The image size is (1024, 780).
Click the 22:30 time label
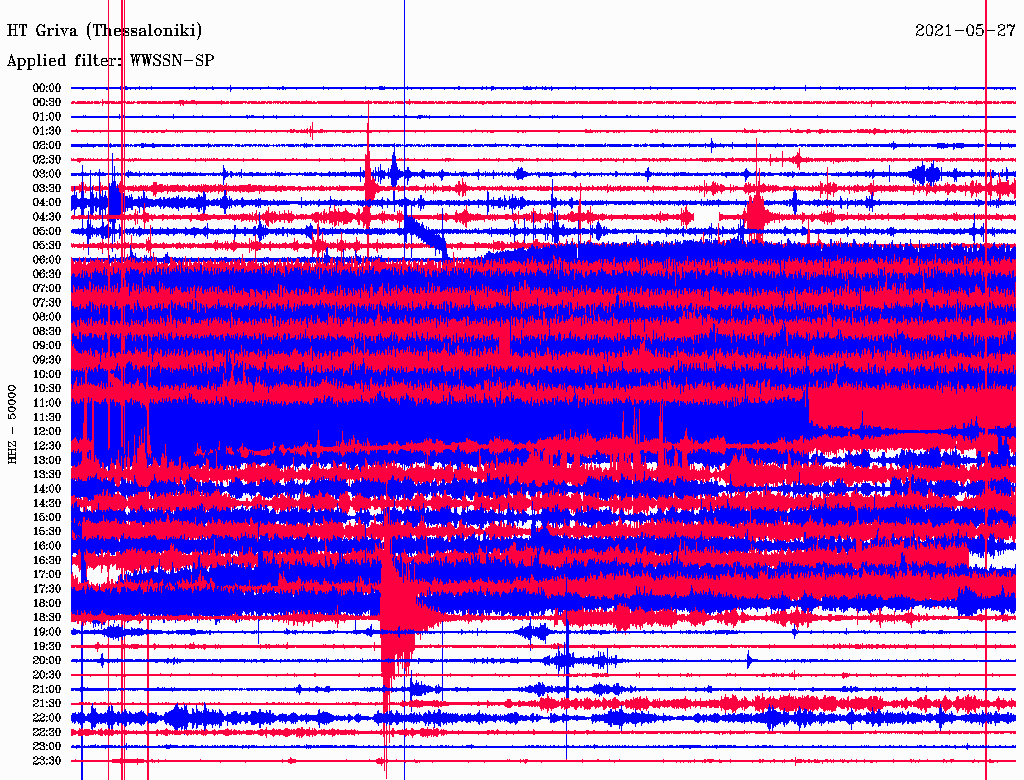point(47,732)
